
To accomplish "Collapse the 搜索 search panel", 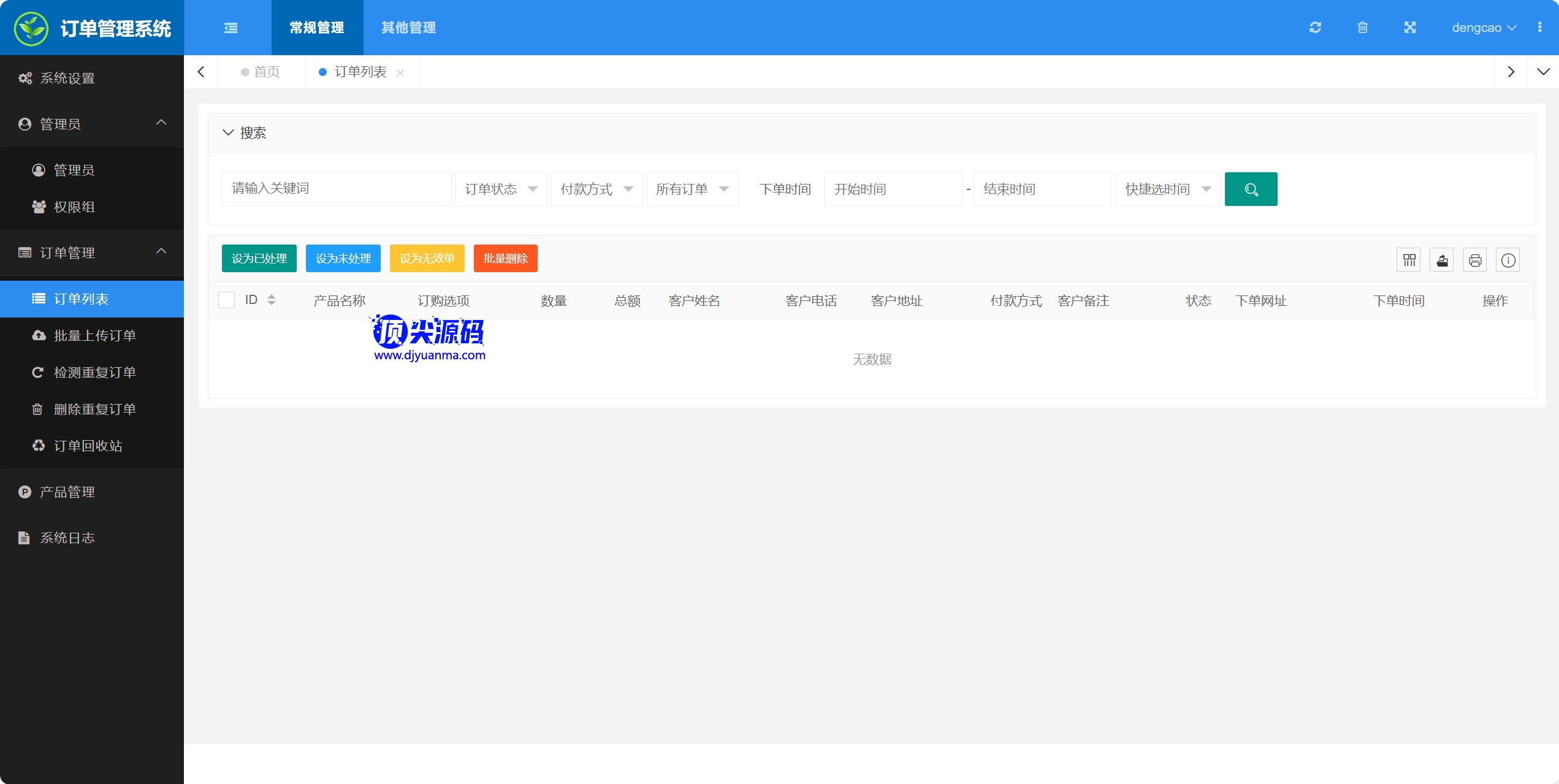I will tap(228, 132).
